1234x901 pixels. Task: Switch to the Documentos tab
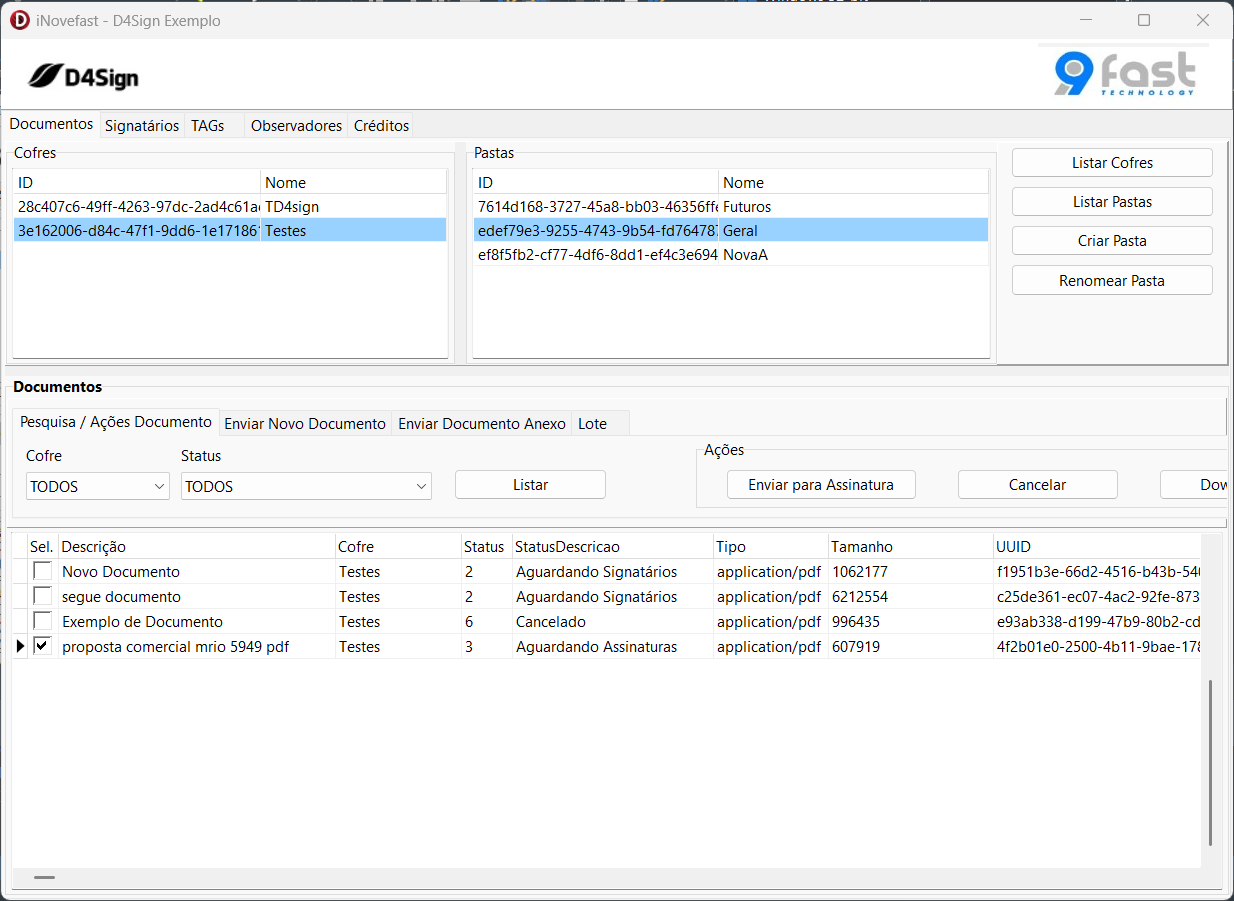point(51,124)
